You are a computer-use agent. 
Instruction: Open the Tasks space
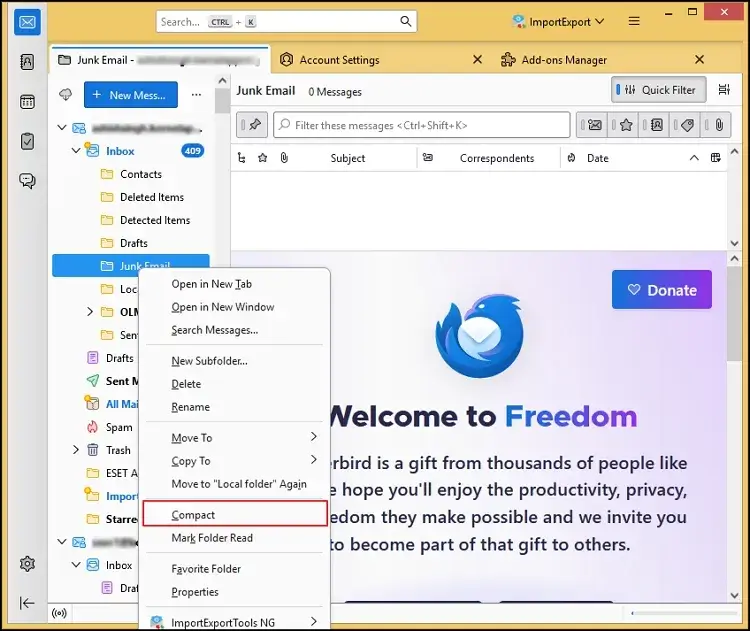point(27,141)
